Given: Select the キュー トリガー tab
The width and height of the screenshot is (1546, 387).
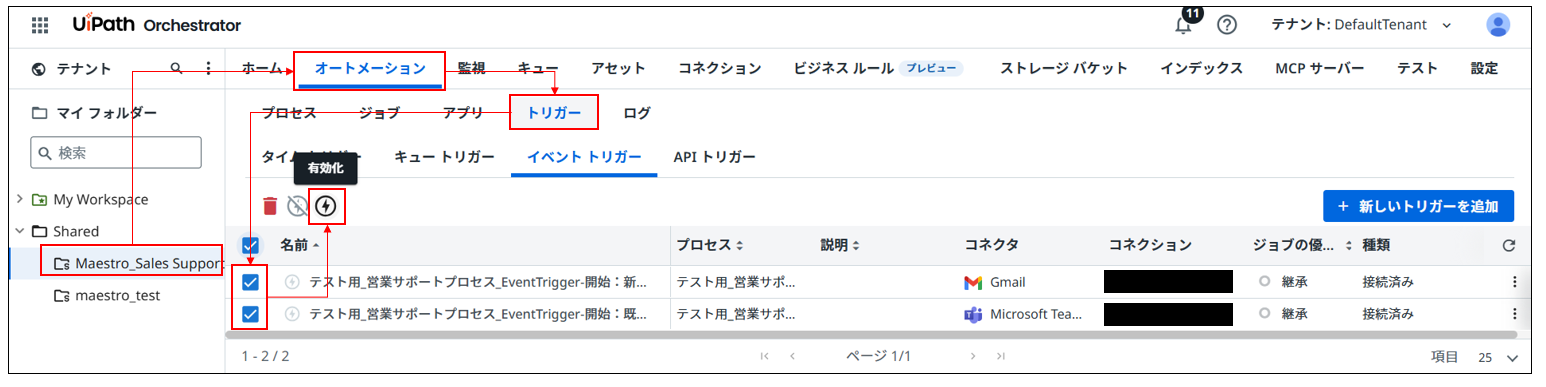Looking at the screenshot, I should click(x=444, y=157).
